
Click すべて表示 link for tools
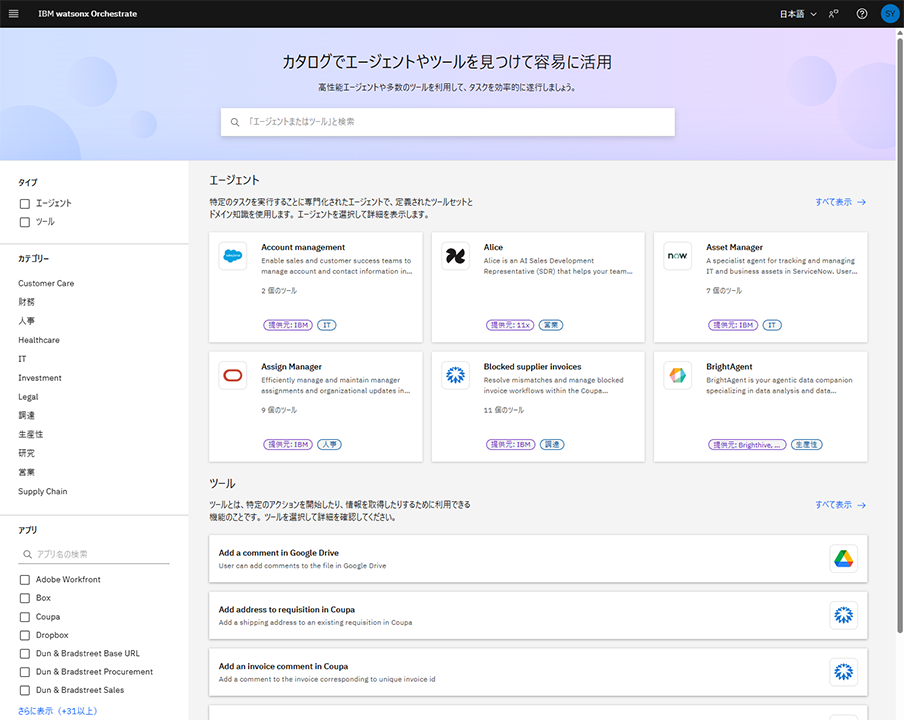[840, 505]
